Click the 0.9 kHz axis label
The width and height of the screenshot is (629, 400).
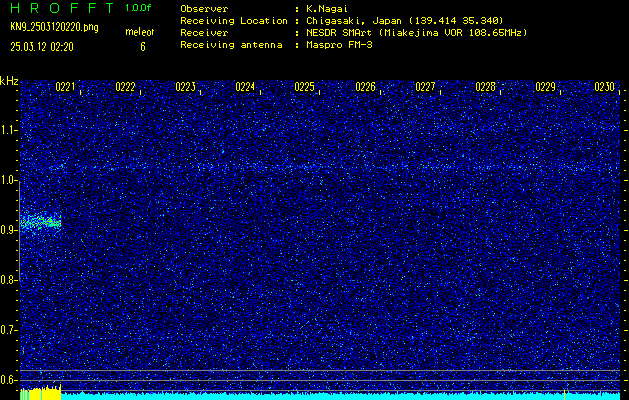tap(8, 230)
